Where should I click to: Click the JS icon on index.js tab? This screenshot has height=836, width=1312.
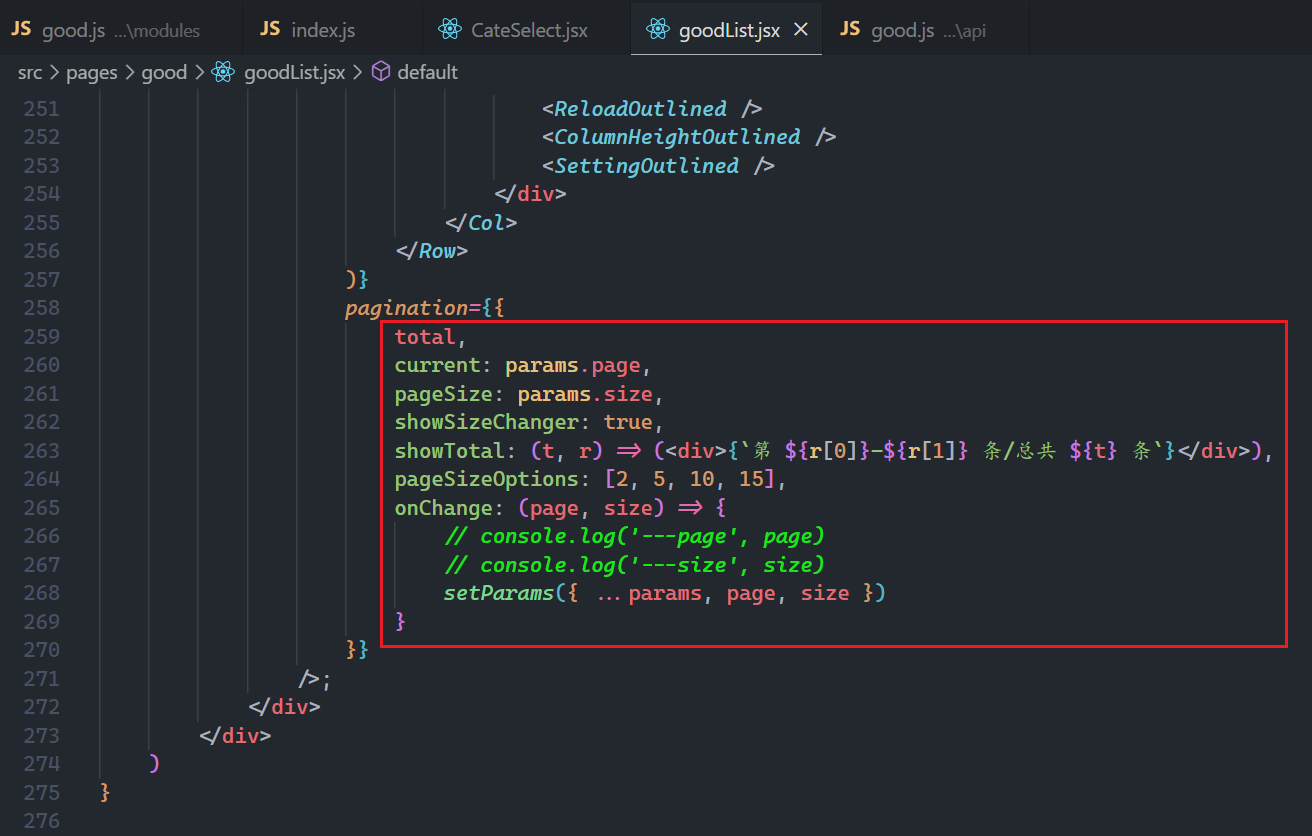tap(270, 30)
